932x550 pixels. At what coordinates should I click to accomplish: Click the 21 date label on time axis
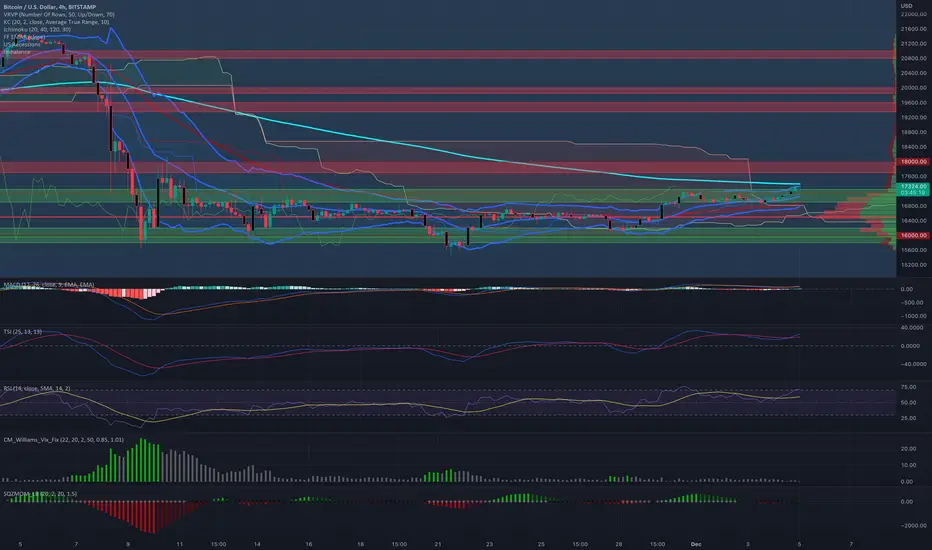[438, 544]
